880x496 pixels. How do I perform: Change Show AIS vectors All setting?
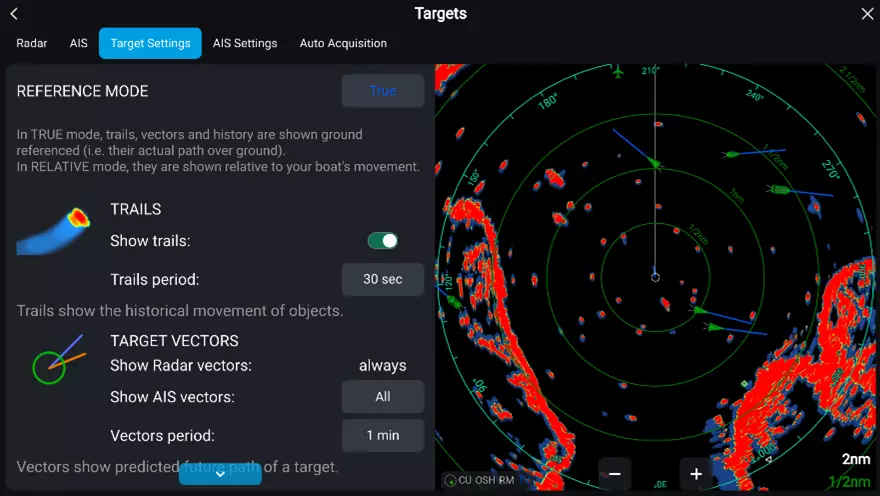pyautogui.click(x=383, y=397)
